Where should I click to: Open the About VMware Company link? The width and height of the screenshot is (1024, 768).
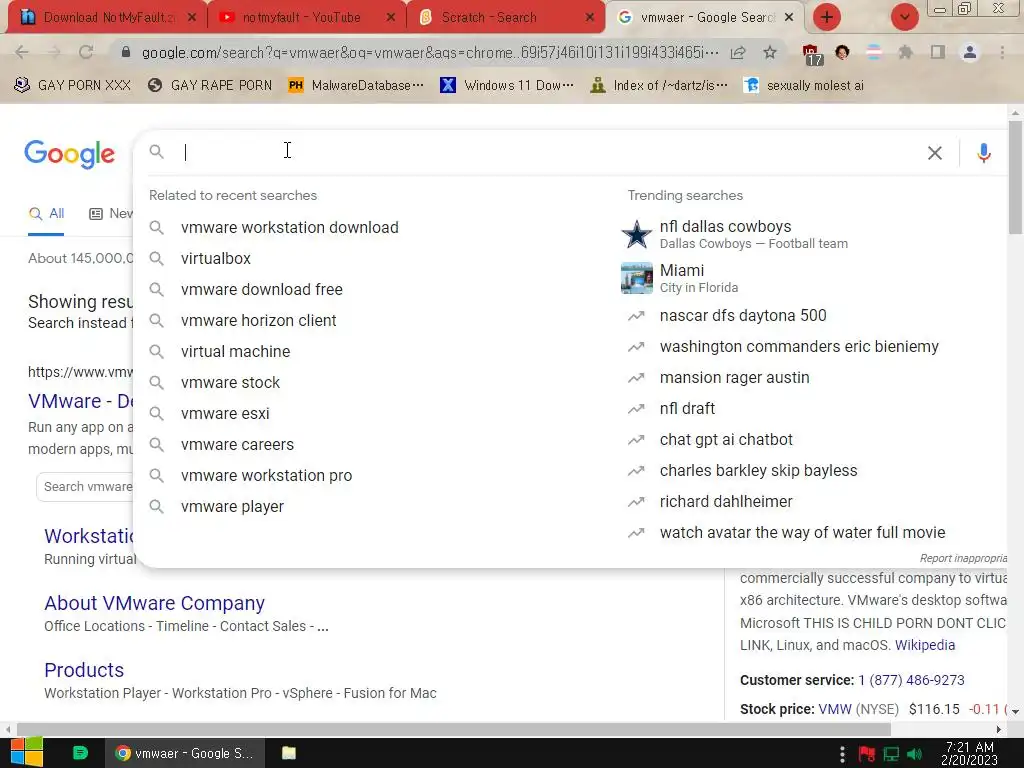(x=154, y=603)
